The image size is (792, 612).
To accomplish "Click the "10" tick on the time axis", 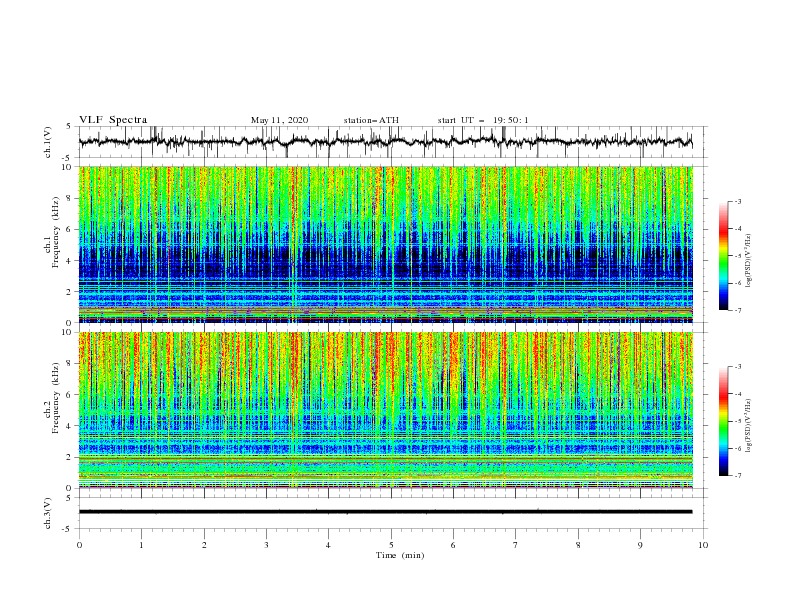I will [x=703, y=545].
